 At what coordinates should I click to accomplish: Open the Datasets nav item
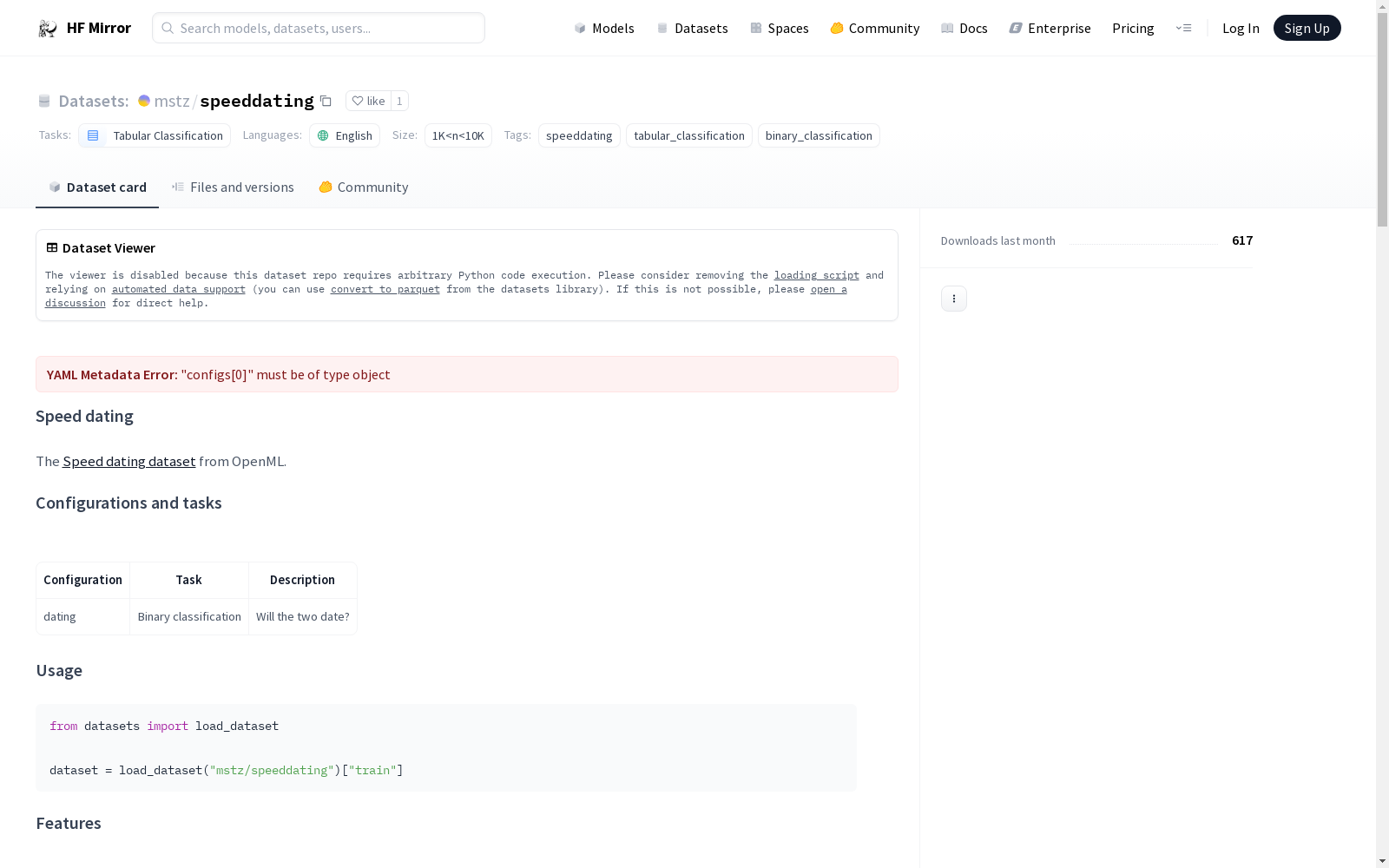(x=692, y=28)
